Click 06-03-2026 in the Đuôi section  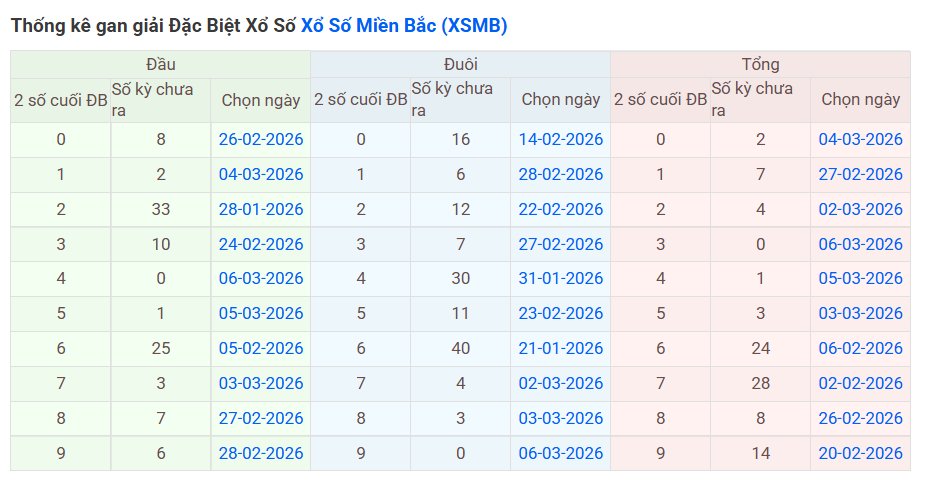click(x=561, y=453)
